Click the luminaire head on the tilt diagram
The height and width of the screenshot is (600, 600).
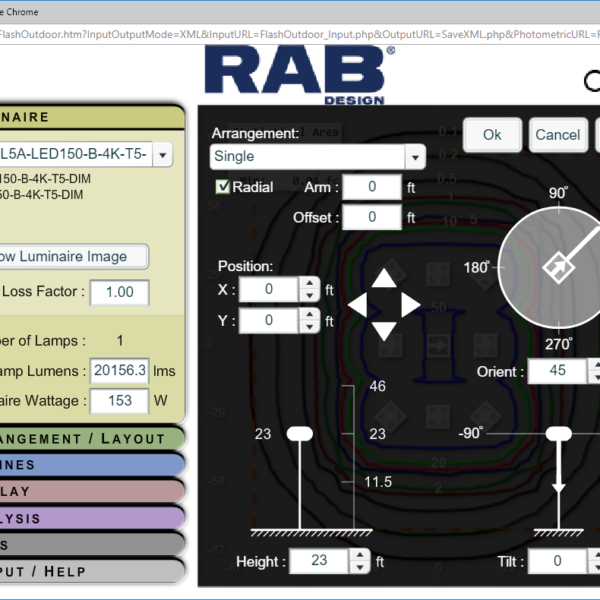558,433
